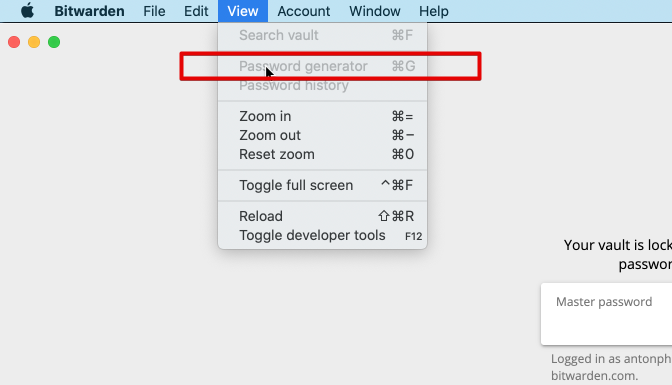672x385 pixels.
Task: Collapse the open View menu
Action: (243, 11)
